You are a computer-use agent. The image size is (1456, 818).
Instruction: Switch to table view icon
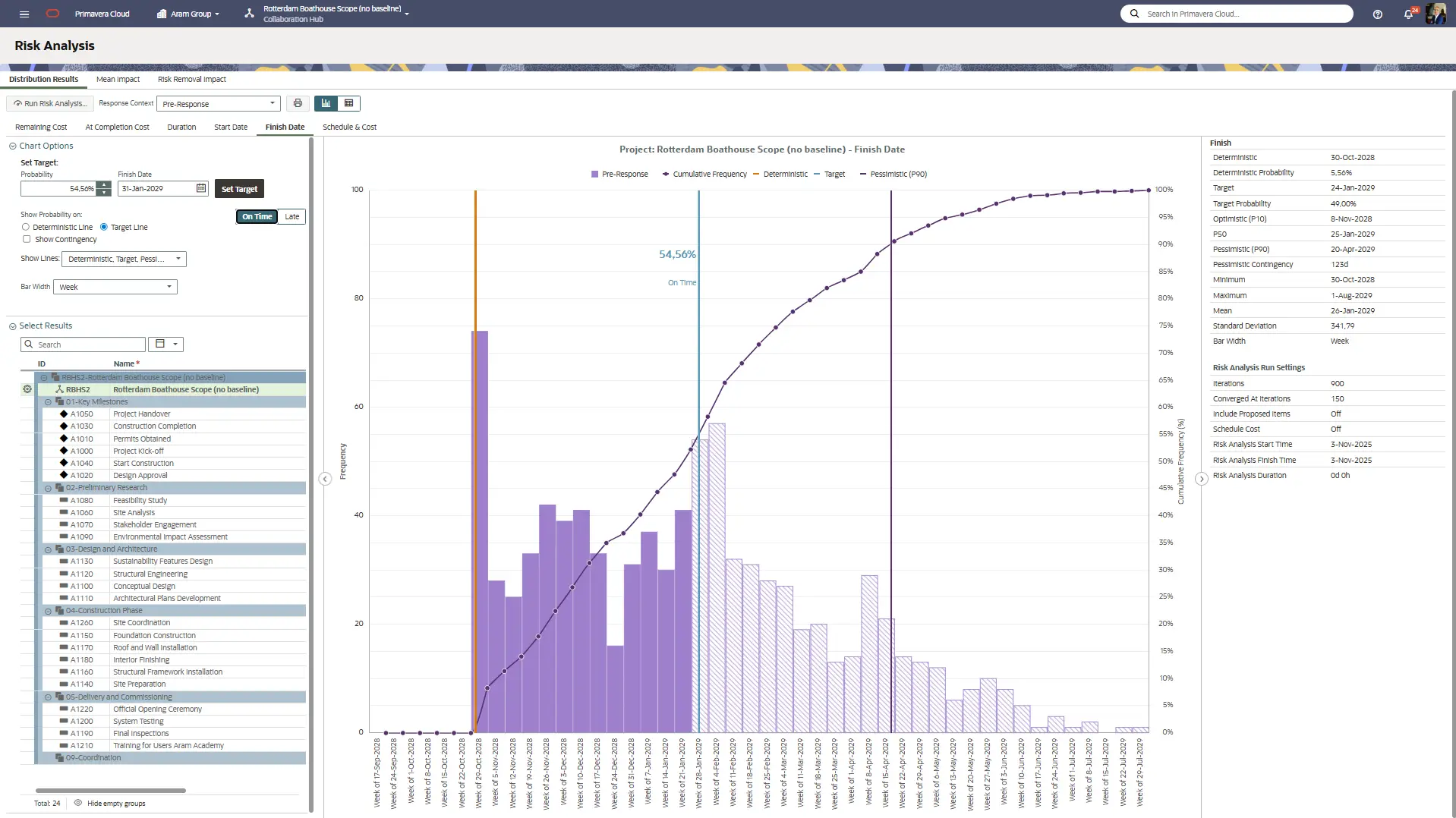tap(349, 103)
